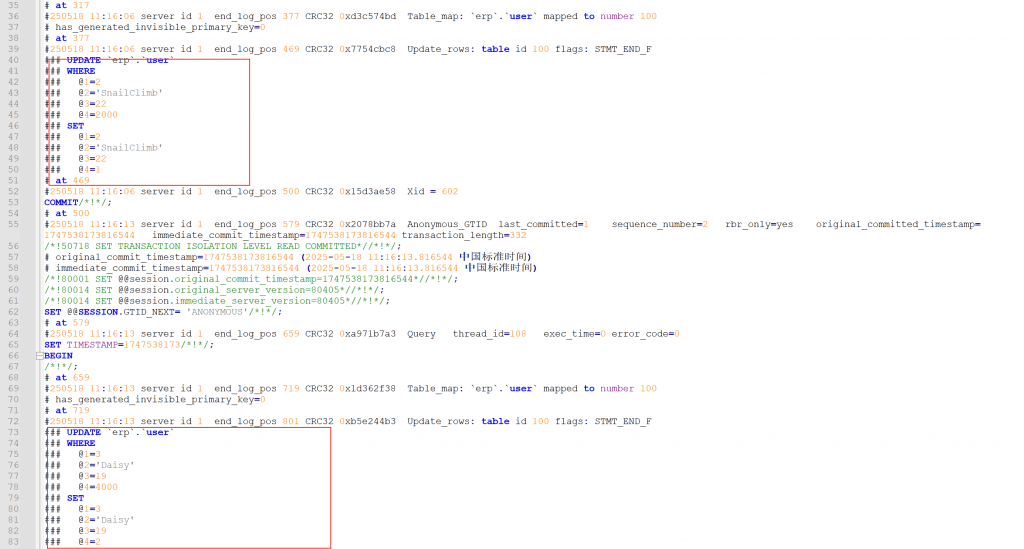Click the SET keyword on line 79
Screen dimensions: 1024x549
pos(75,498)
